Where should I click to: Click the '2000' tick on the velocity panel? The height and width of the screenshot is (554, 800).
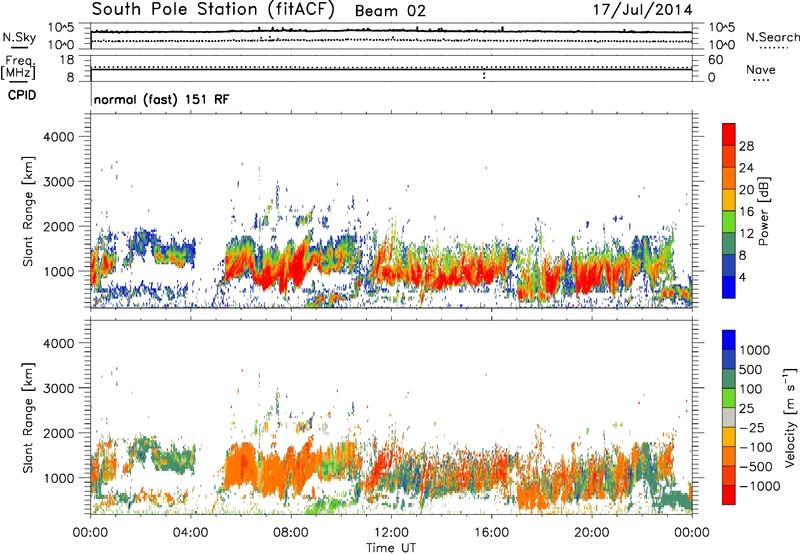click(x=59, y=433)
